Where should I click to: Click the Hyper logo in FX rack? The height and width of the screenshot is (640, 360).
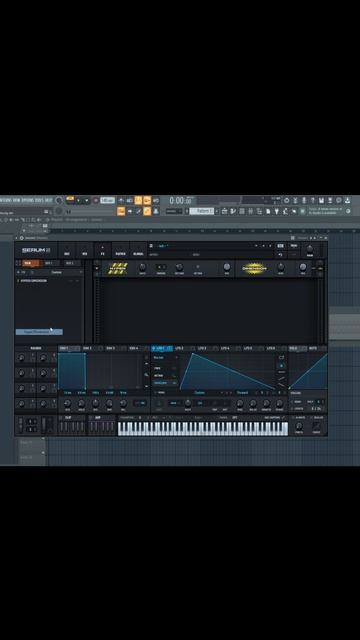point(118,268)
